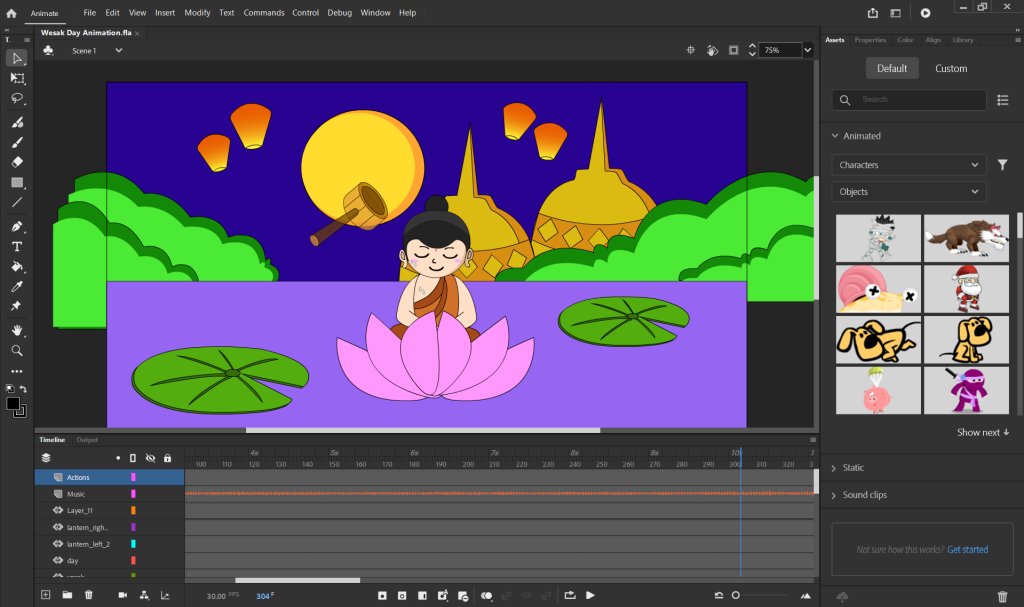Toggle hide all layers eye icon
1024x607 pixels.
coord(150,457)
